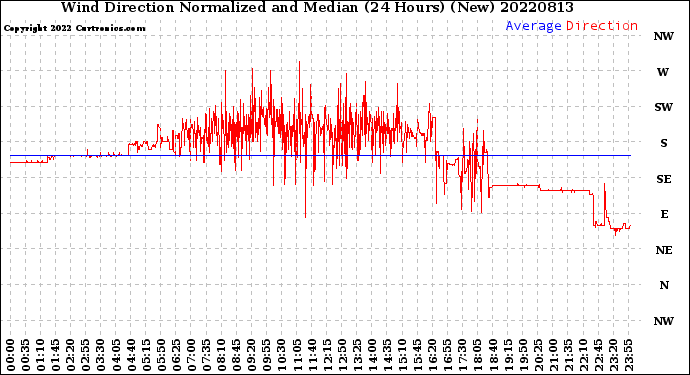This screenshot has height=375, width=690.
Task: Click the 11:40 time axis label
Action: 311,355
